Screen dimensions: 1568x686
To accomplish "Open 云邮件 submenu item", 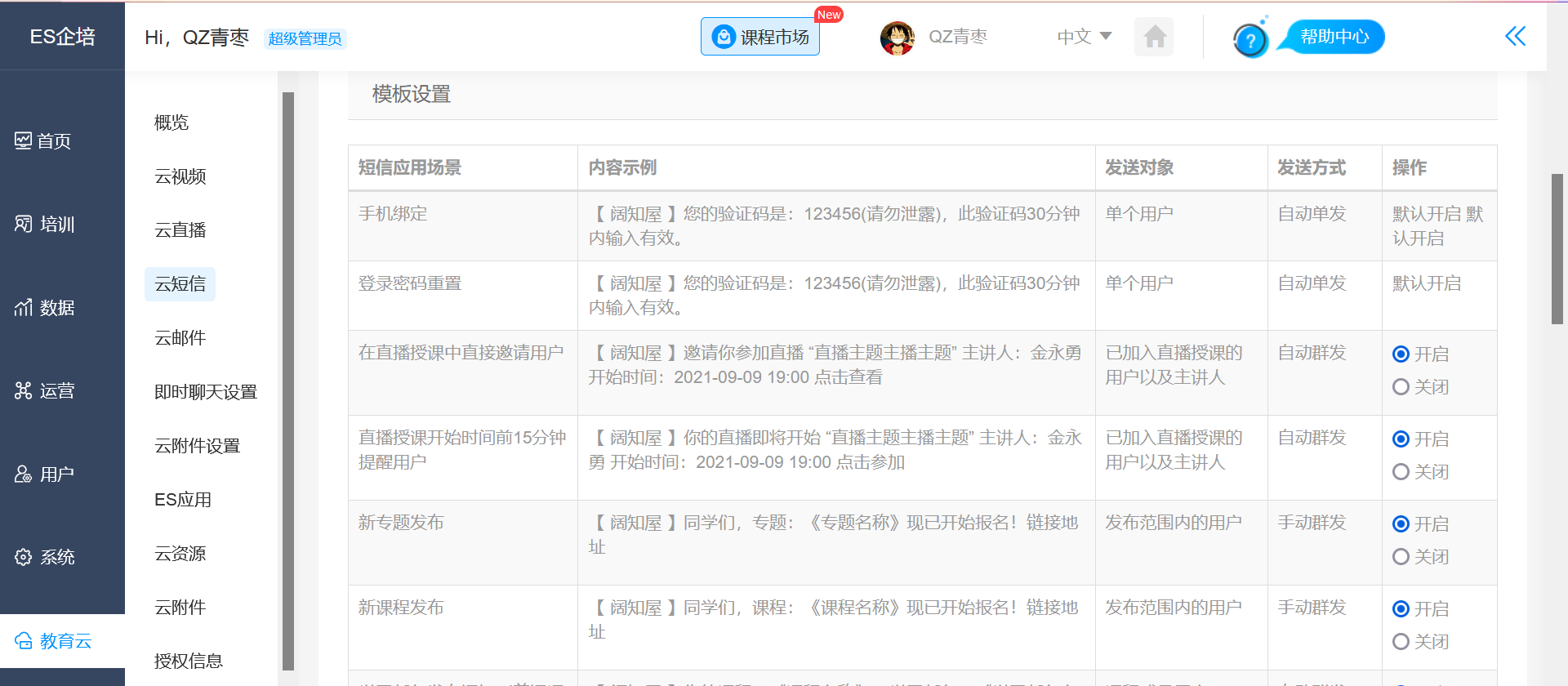I will [180, 338].
